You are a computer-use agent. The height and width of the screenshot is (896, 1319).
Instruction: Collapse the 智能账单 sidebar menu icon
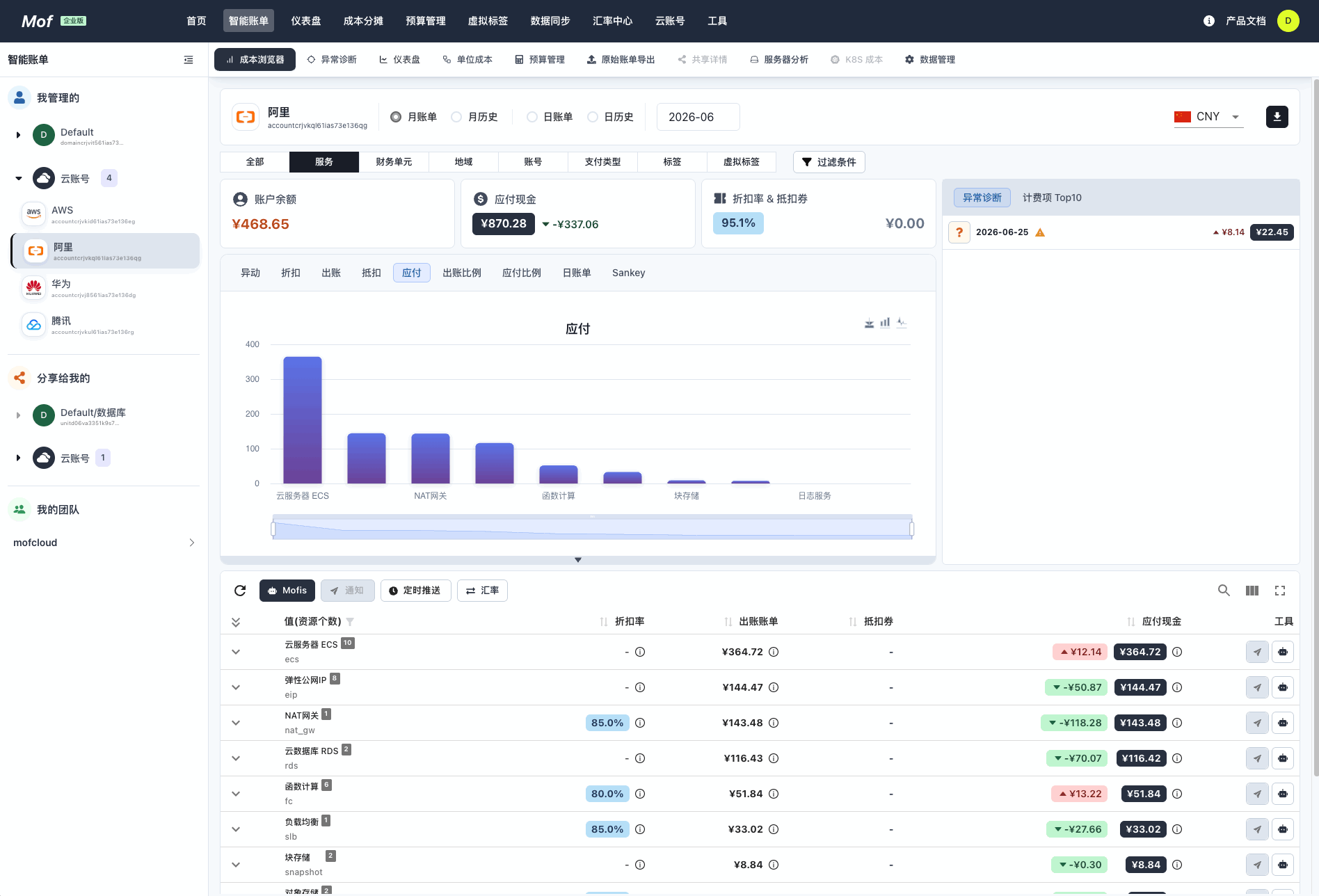point(189,60)
